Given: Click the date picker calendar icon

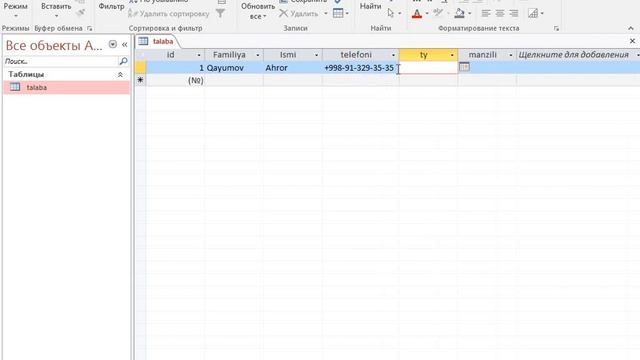Looking at the screenshot, I should coord(464,67).
